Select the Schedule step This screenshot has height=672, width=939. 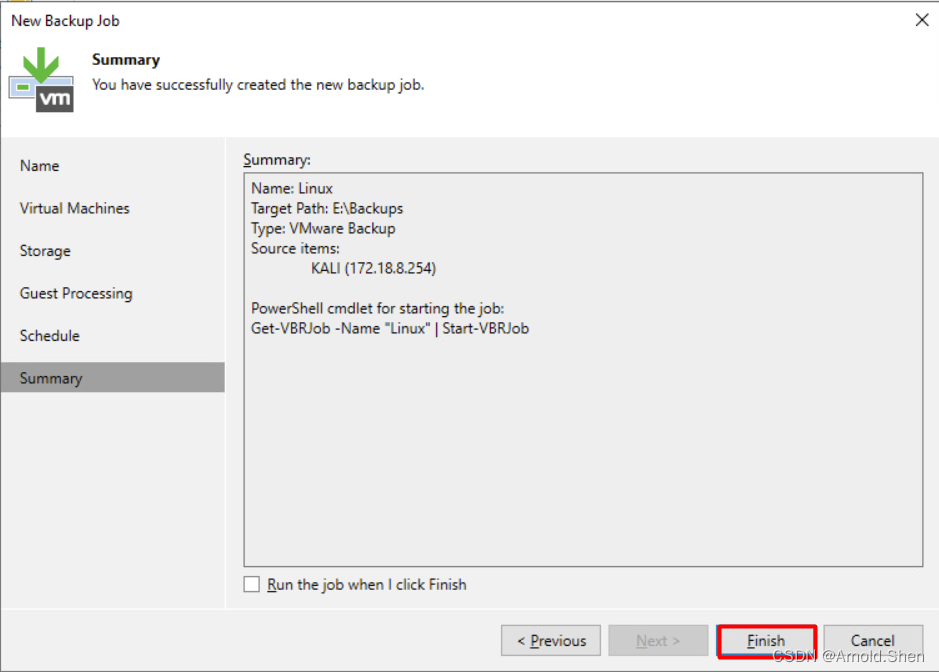point(50,336)
